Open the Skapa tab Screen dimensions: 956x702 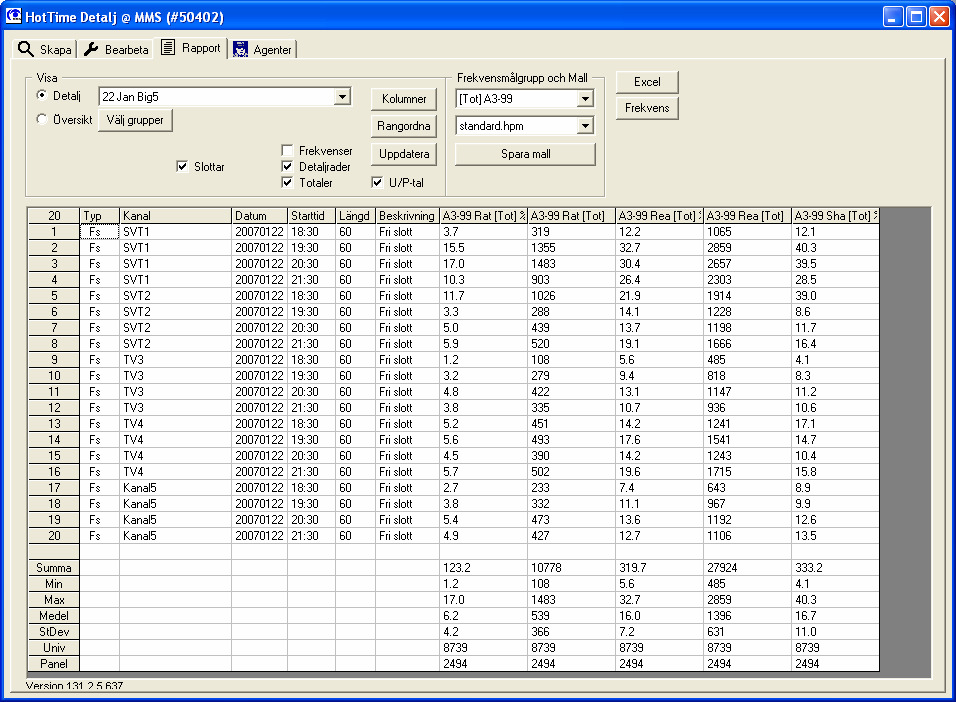point(45,49)
